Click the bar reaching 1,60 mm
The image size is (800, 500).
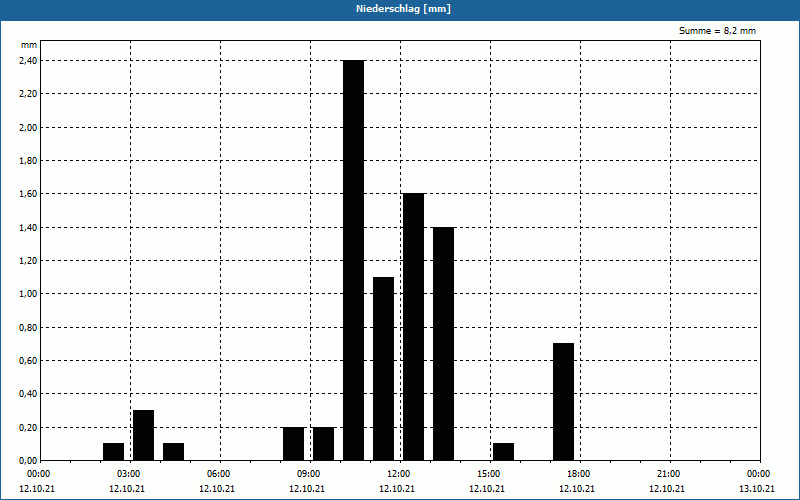(x=413, y=327)
